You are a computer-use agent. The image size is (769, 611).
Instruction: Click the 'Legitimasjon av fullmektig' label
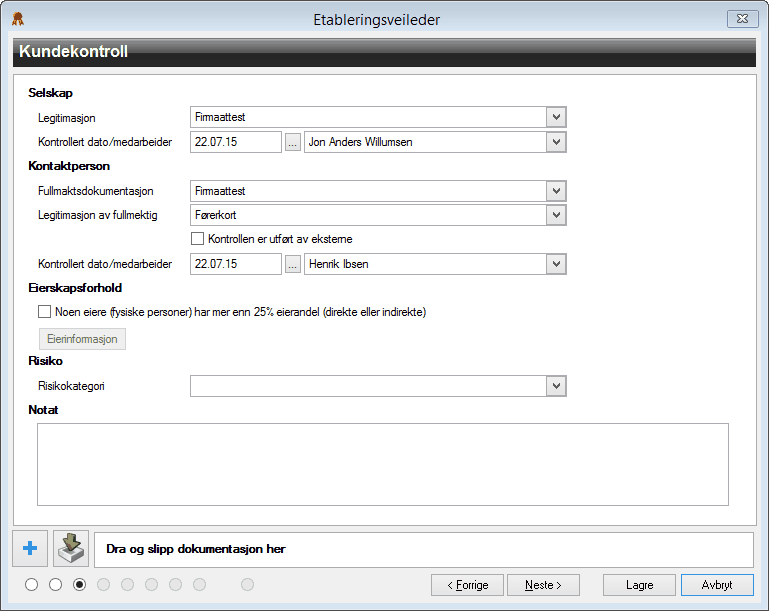tap(98, 215)
